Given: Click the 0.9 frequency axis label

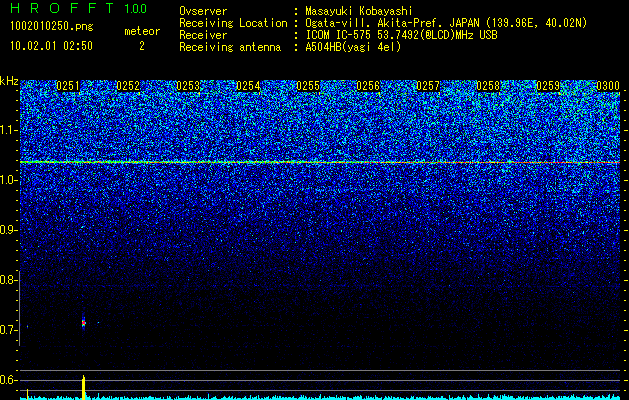Looking at the screenshot, I should pyautogui.click(x=7, y=230).
